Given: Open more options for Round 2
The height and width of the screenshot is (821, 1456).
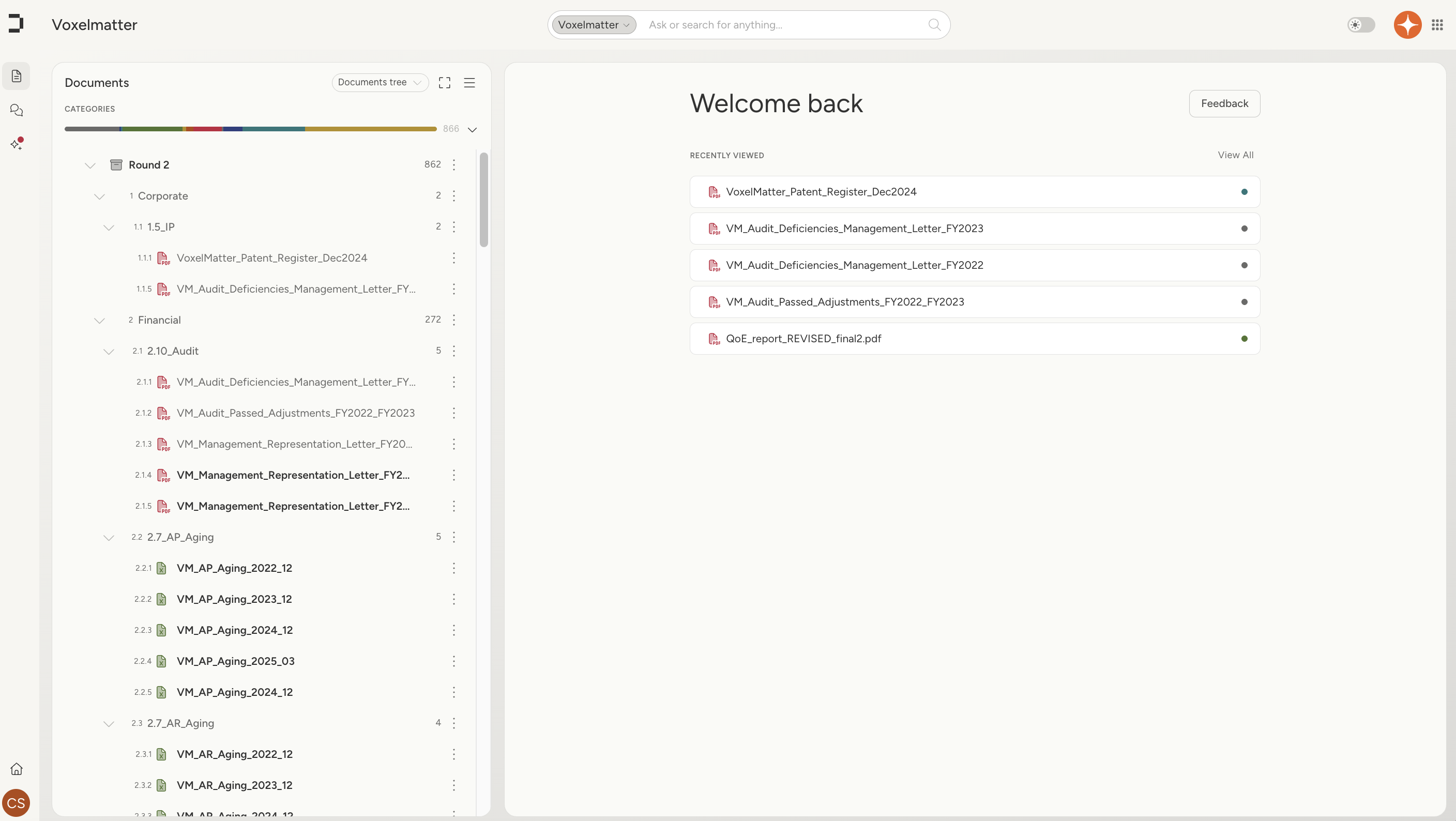Looking at the screenshot, I should [454, 164].
